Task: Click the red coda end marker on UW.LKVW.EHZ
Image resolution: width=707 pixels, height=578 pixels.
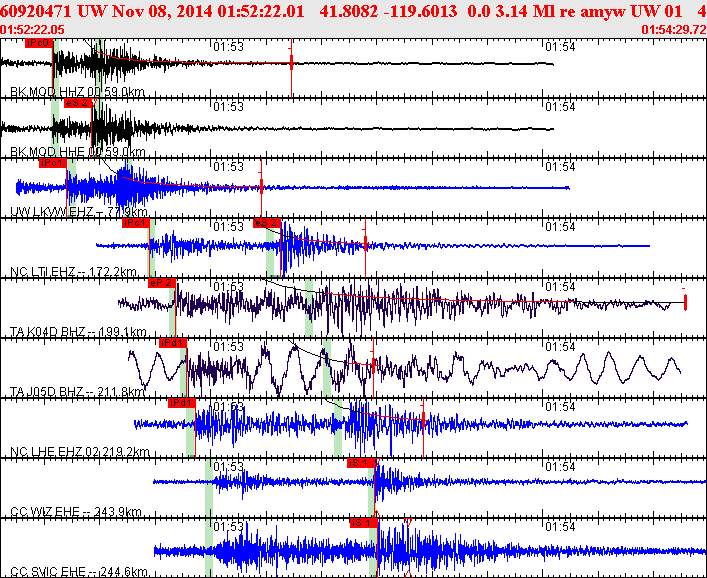Action: (262, 186)
